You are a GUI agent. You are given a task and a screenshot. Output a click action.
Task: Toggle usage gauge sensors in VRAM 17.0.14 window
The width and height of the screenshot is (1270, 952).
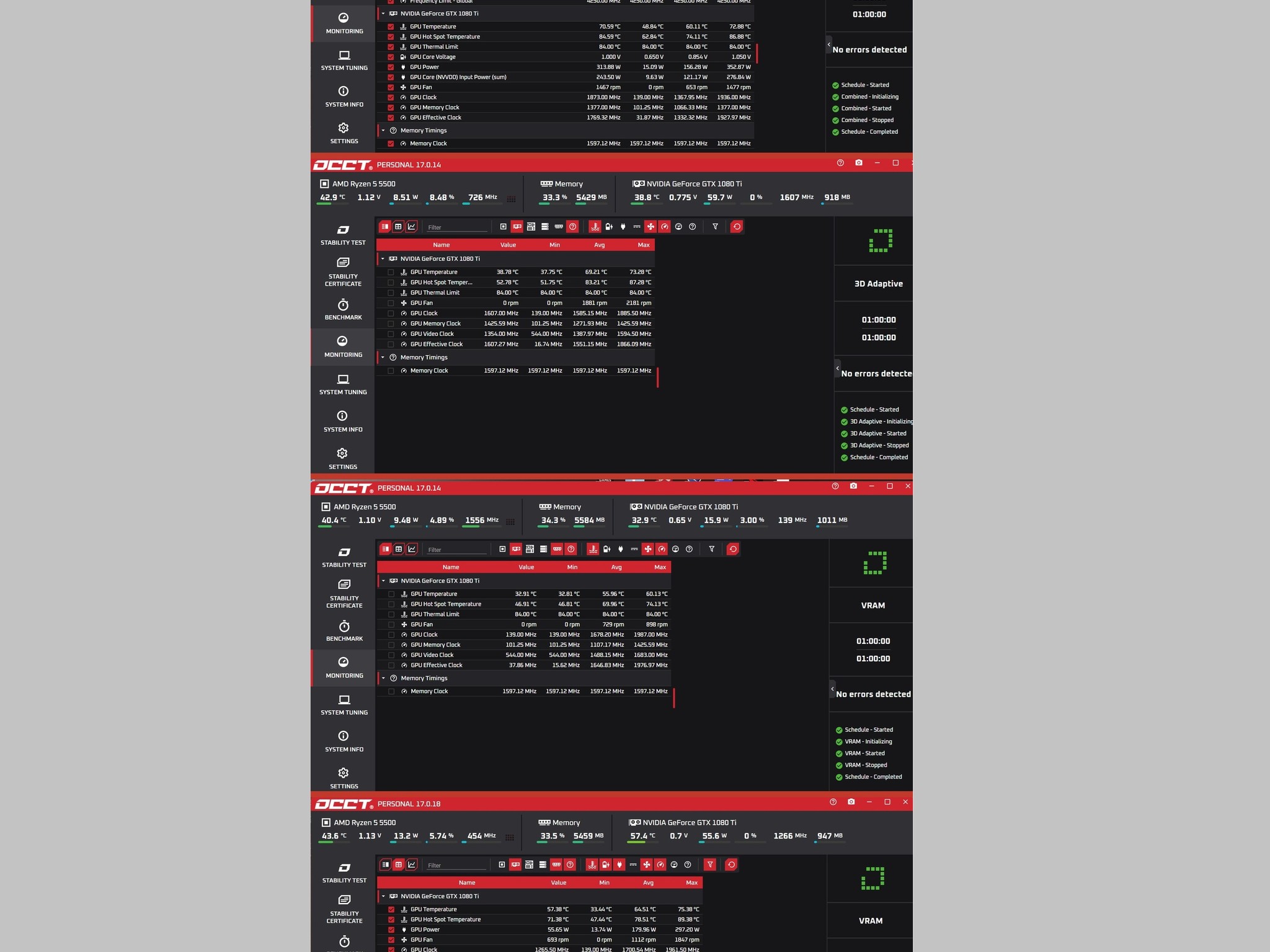[x=675, y=549]
